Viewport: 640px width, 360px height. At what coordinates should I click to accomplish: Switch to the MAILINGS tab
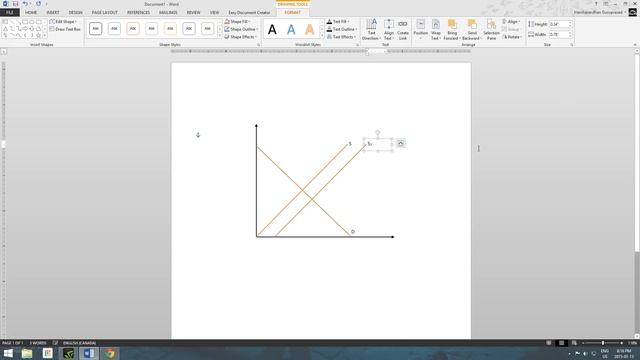[168, 12]
